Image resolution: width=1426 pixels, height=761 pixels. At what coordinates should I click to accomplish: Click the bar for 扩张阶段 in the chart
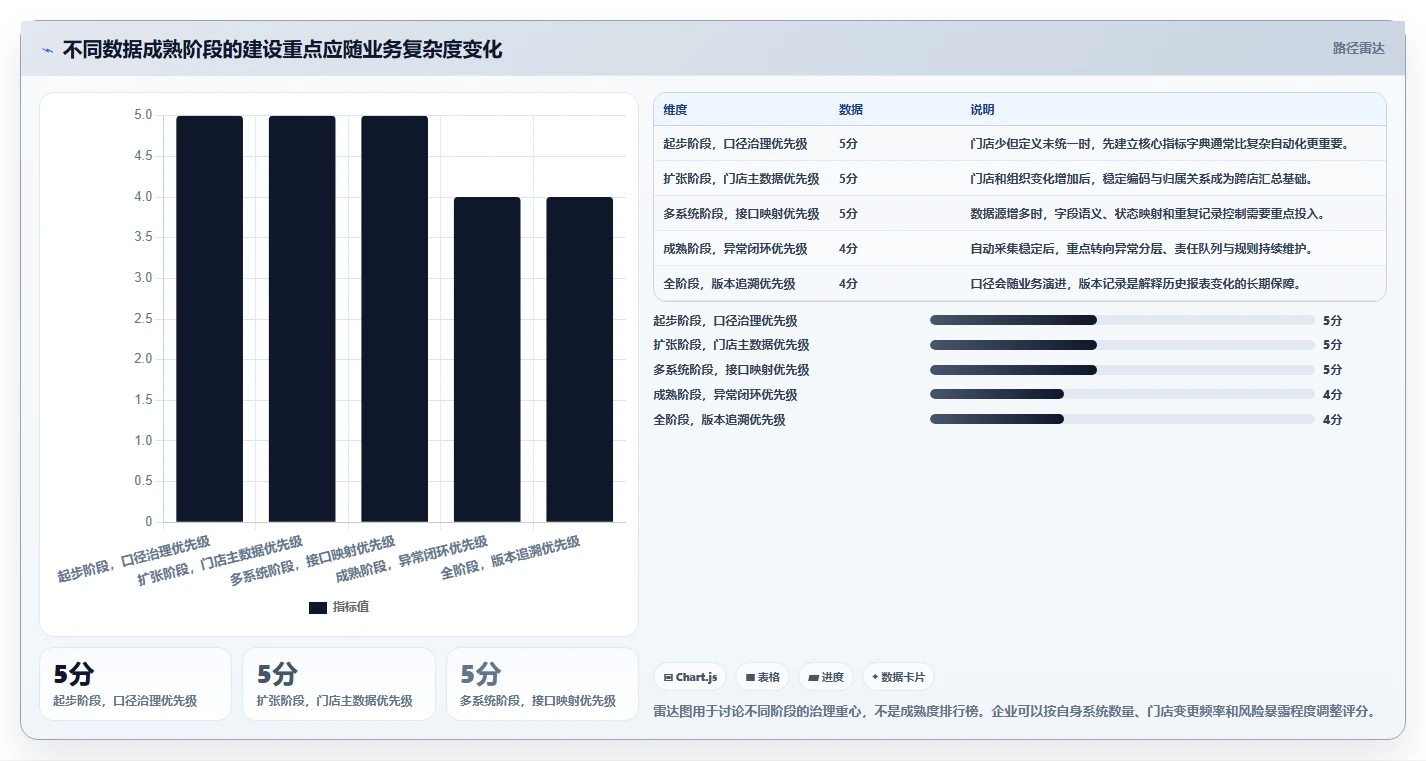pyautogui.click(x=302, y=319)
